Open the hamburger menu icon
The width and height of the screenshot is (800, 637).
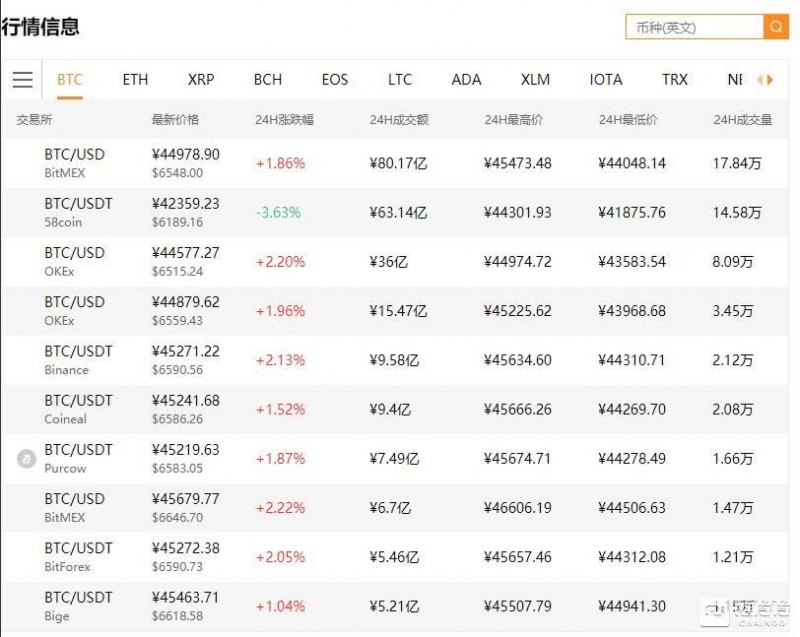tap(22, 80)
